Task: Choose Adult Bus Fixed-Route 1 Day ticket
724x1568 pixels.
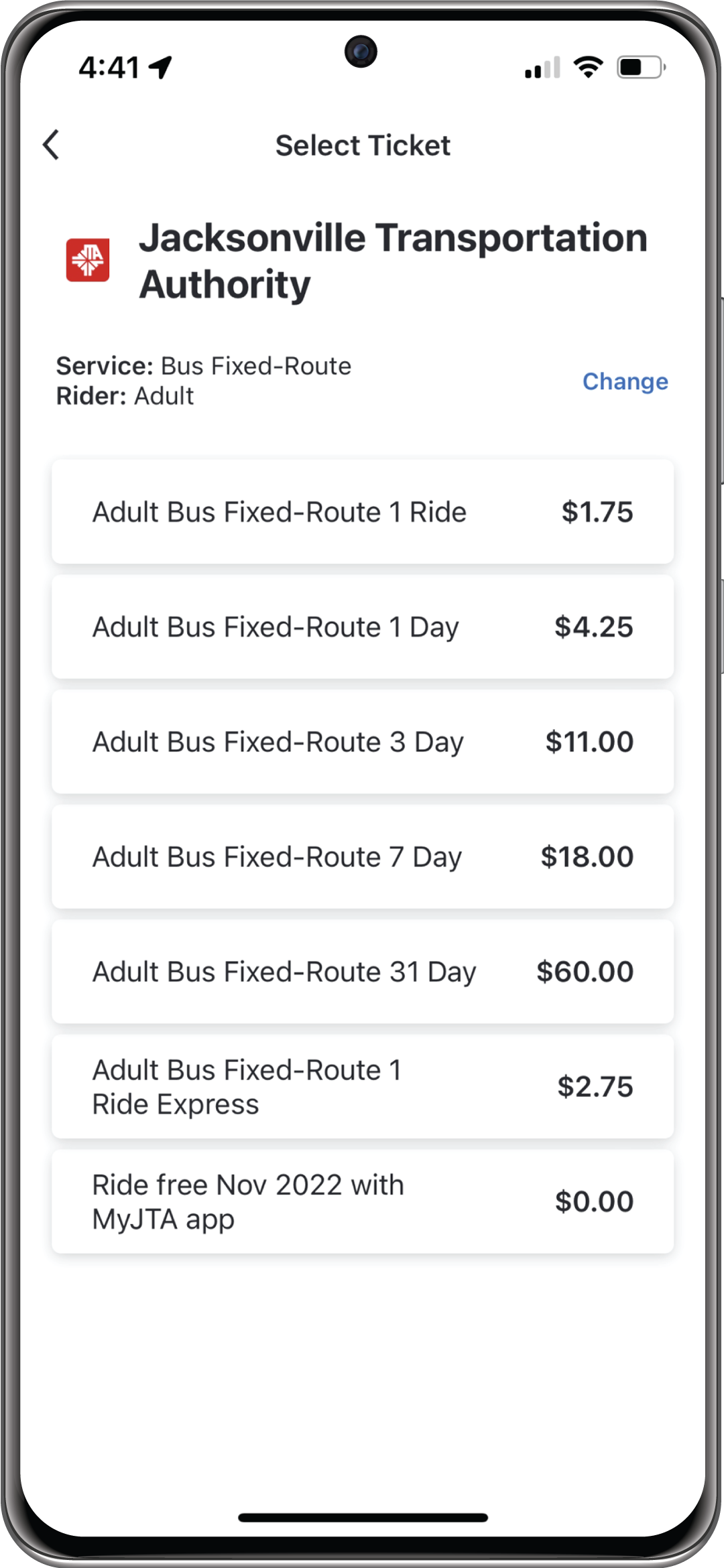Action: point(363,627)
